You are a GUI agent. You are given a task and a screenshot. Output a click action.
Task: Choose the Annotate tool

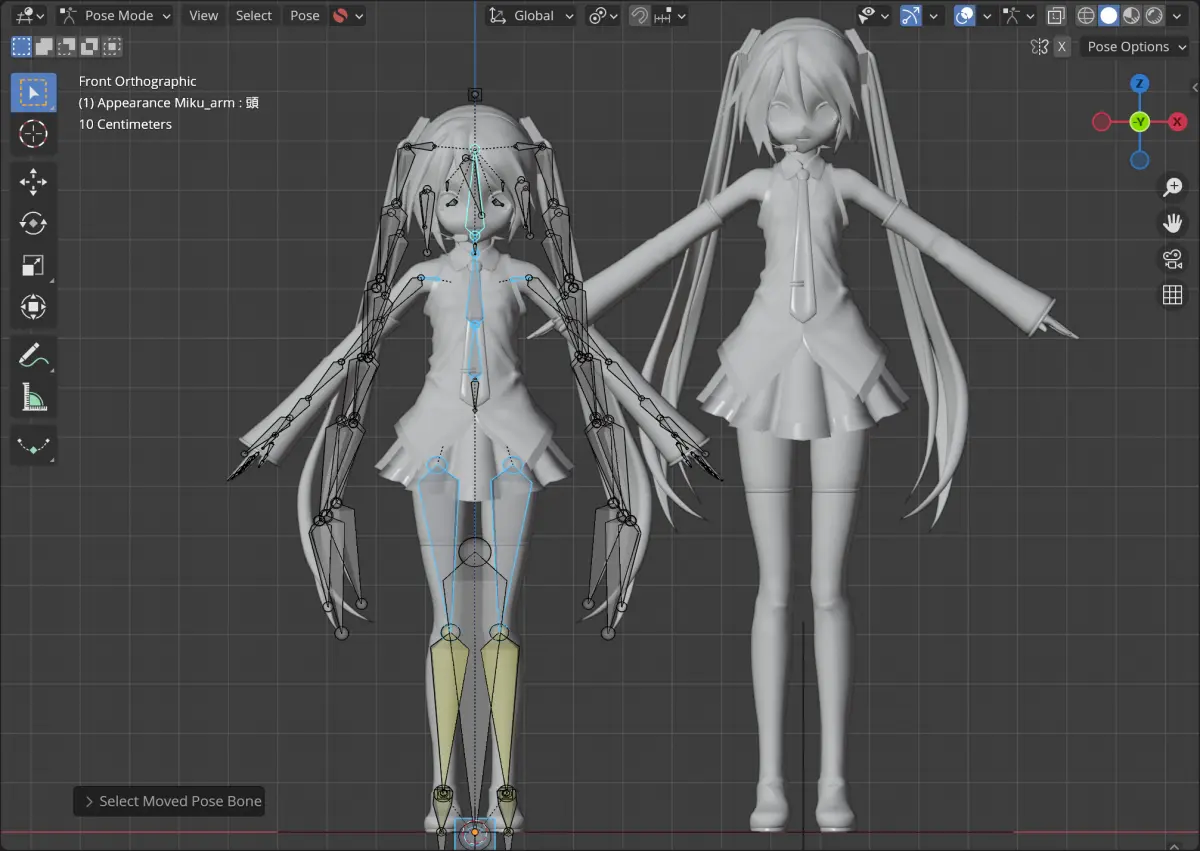coord(33,355)
